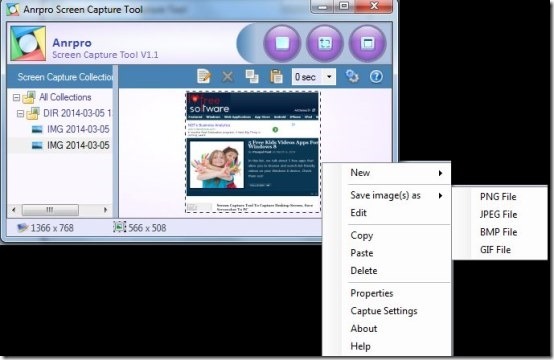Click the copy toolbar icon

(252, 76)
